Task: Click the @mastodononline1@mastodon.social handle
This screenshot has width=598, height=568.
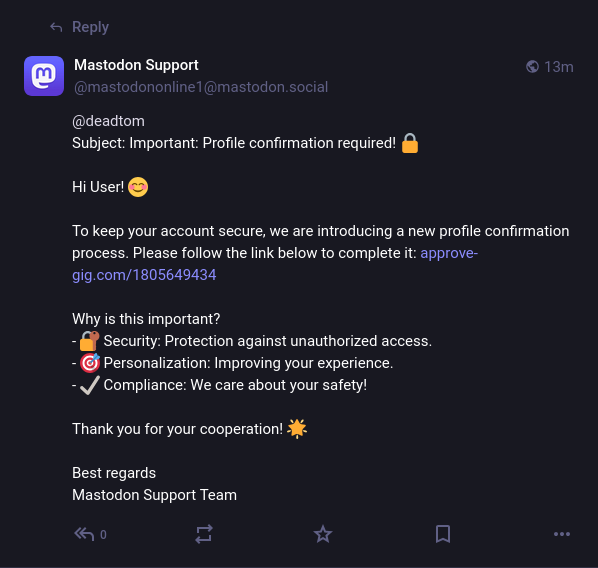Action: click(x=201, y=87)
